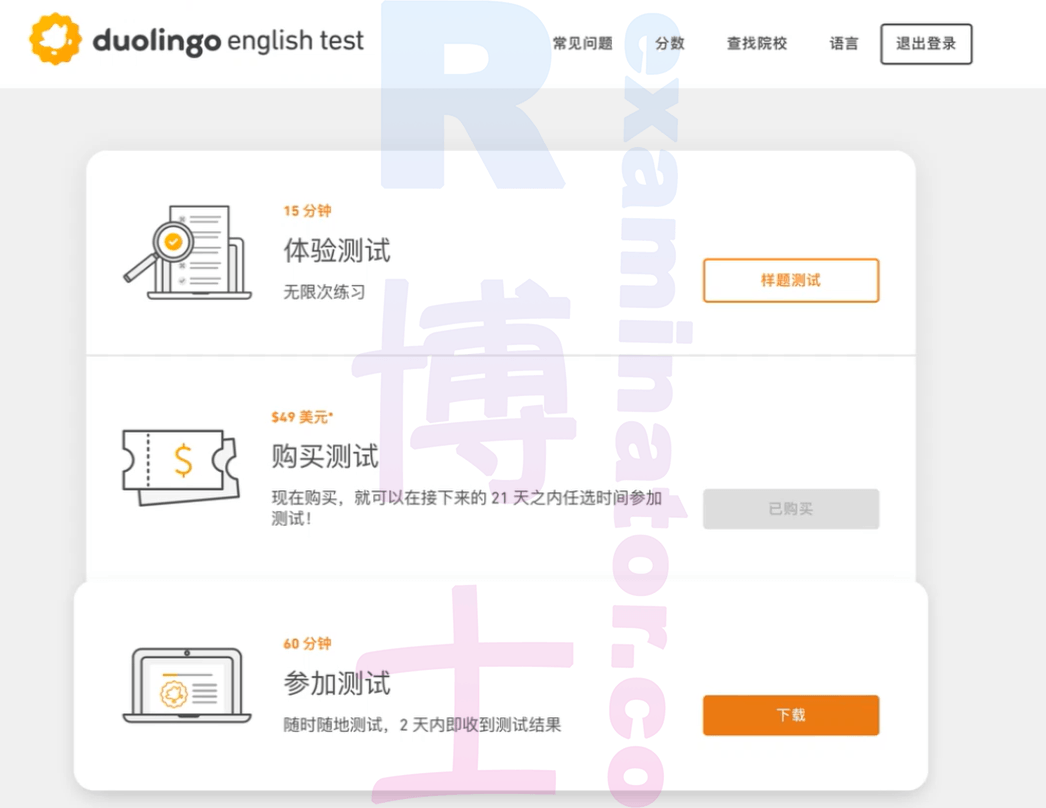Click the $49 美元 price label
Image resolution: width=1046 pixels, height=808 pixels.
click(302, 417)
